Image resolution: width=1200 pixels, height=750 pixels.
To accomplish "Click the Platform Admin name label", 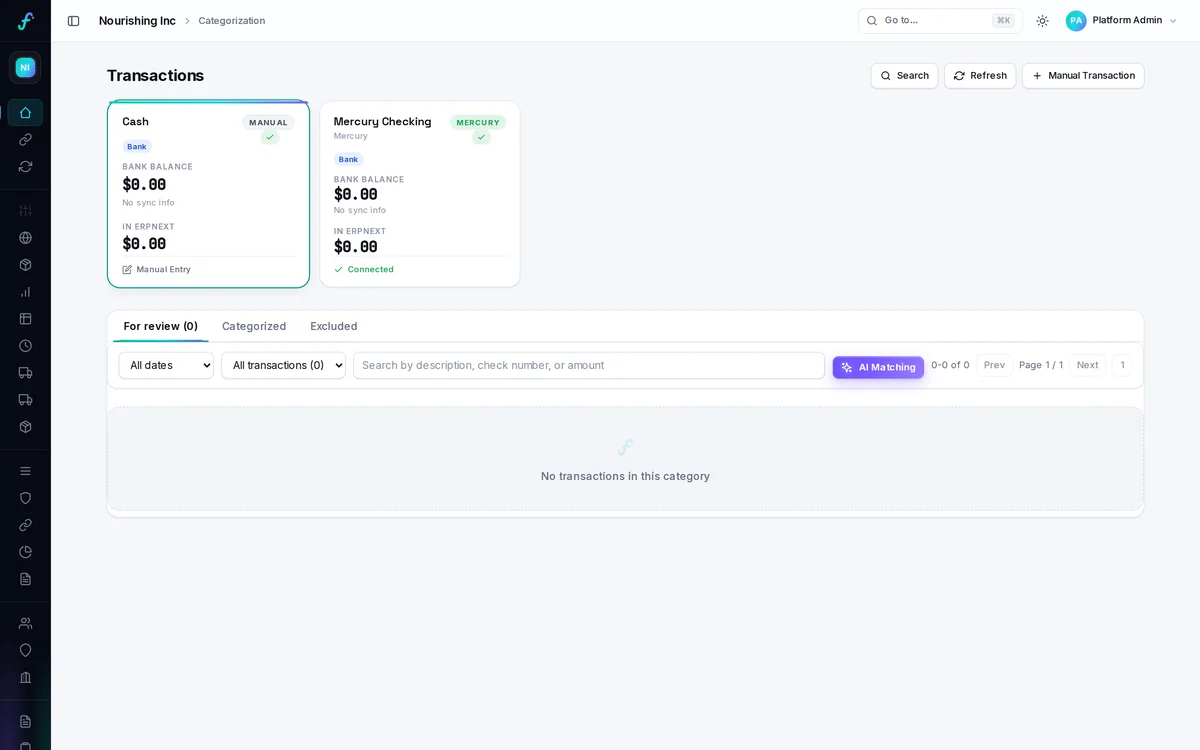I will pyautogui.click(x=1127, y=21).
